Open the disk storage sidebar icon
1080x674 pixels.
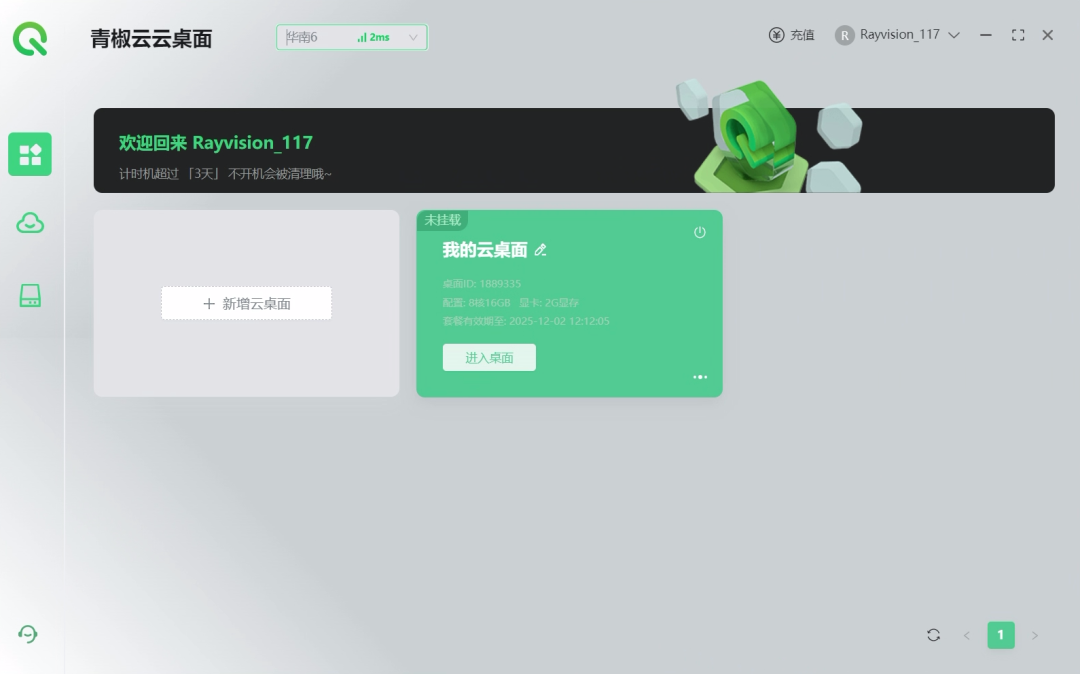tap(30, 295)
